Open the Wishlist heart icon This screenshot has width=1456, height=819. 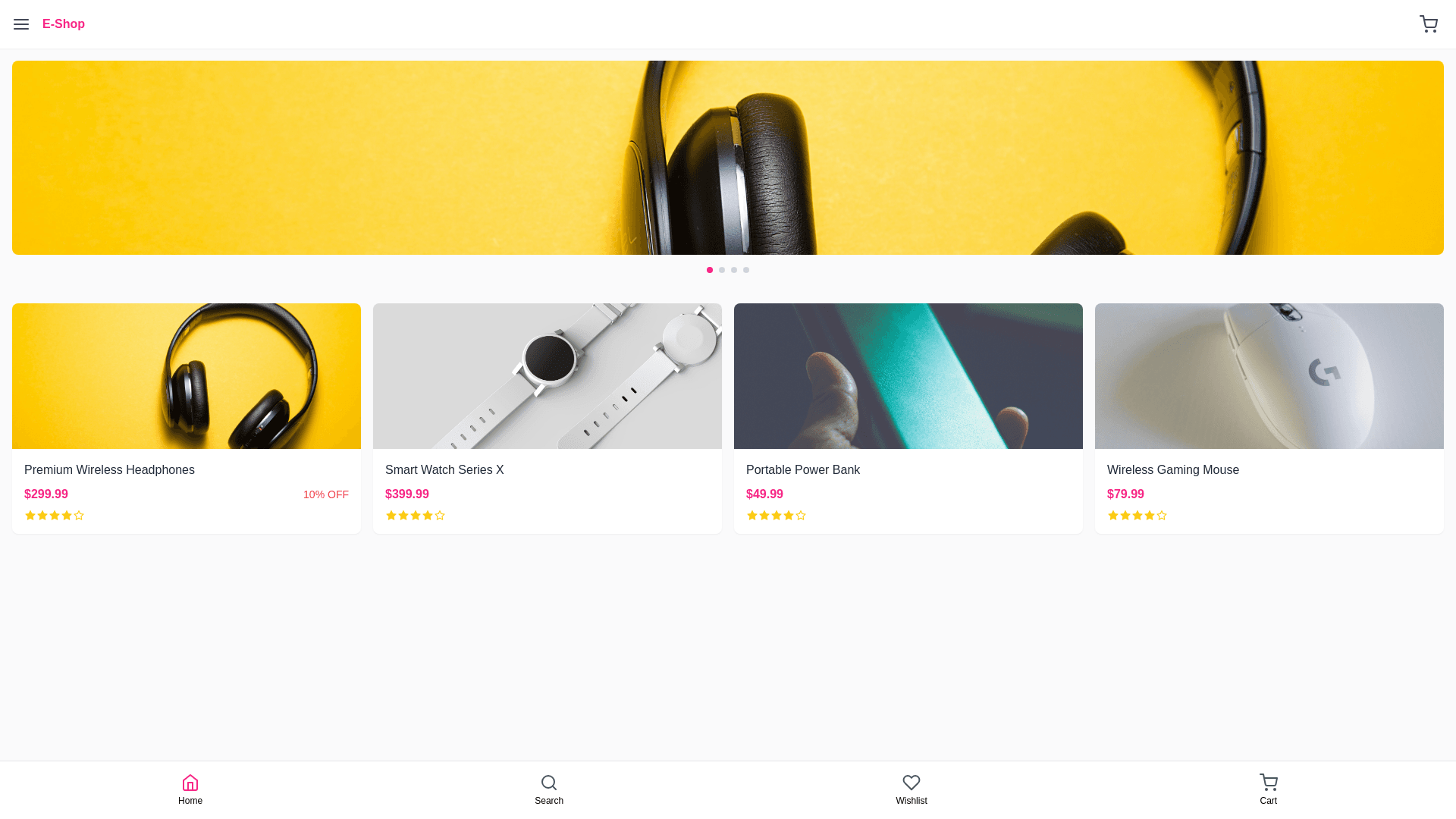tap(912, 783)
